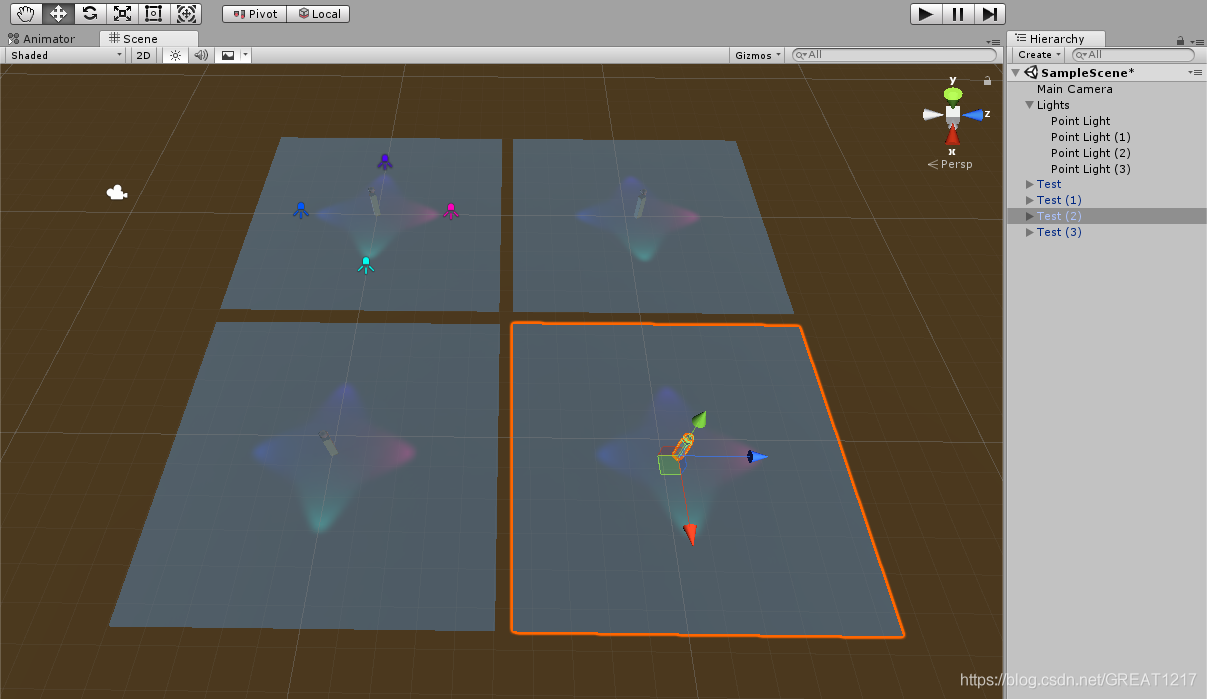Expand the Test (1) arrow
The height and width of the screenshot is (699, 1207).
pyautogui.click(x=1030, y=200)
